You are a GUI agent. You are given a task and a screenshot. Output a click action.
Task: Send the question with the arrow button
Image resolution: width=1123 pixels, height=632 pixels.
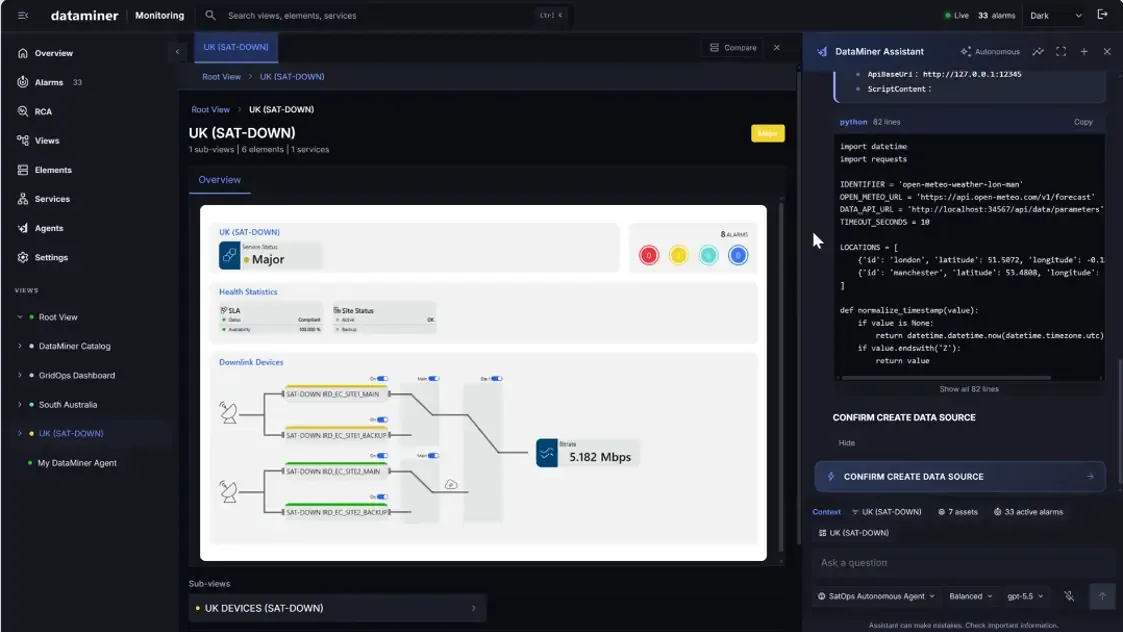(1102, 596)
